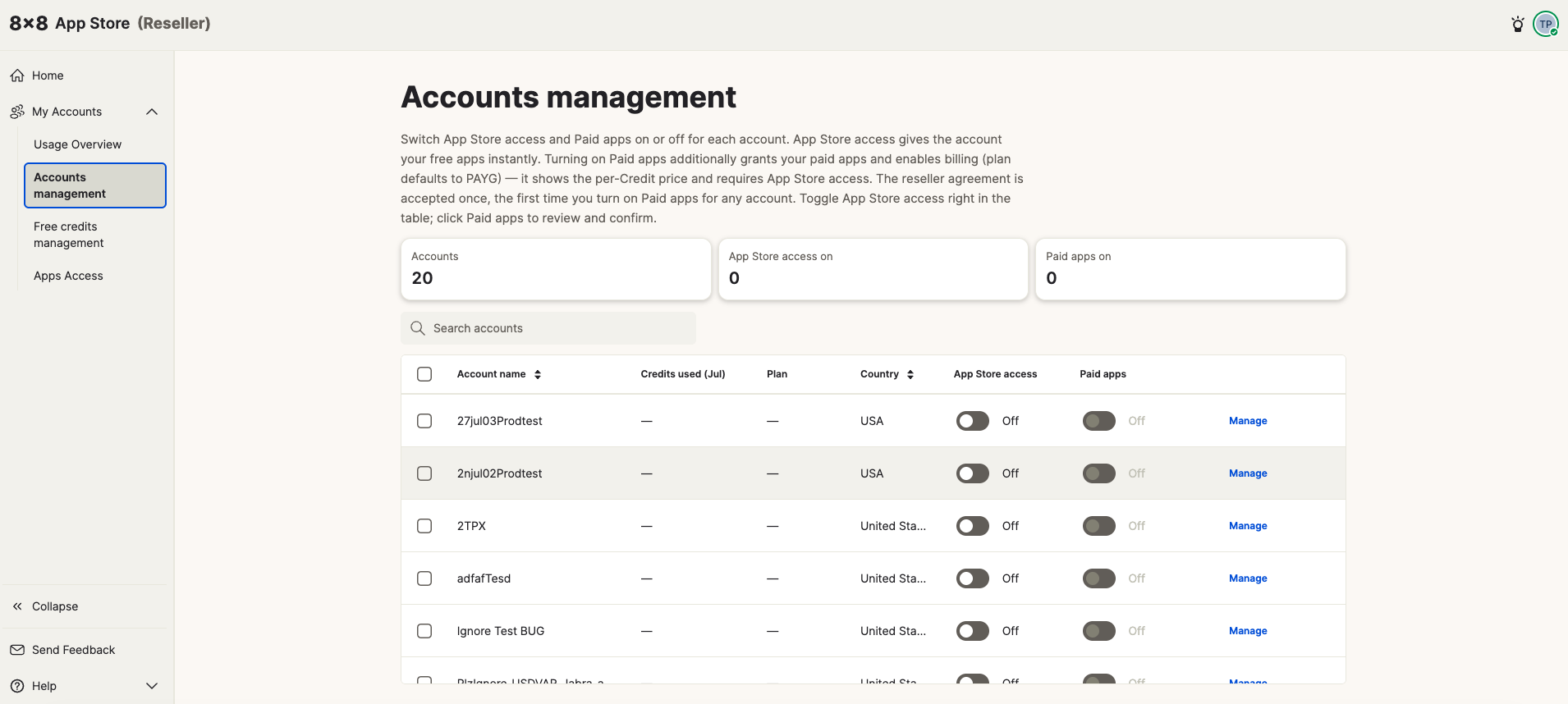Open Usage Overview page
The width and height of the screenshot is (1568, 704).
point(77,144)
